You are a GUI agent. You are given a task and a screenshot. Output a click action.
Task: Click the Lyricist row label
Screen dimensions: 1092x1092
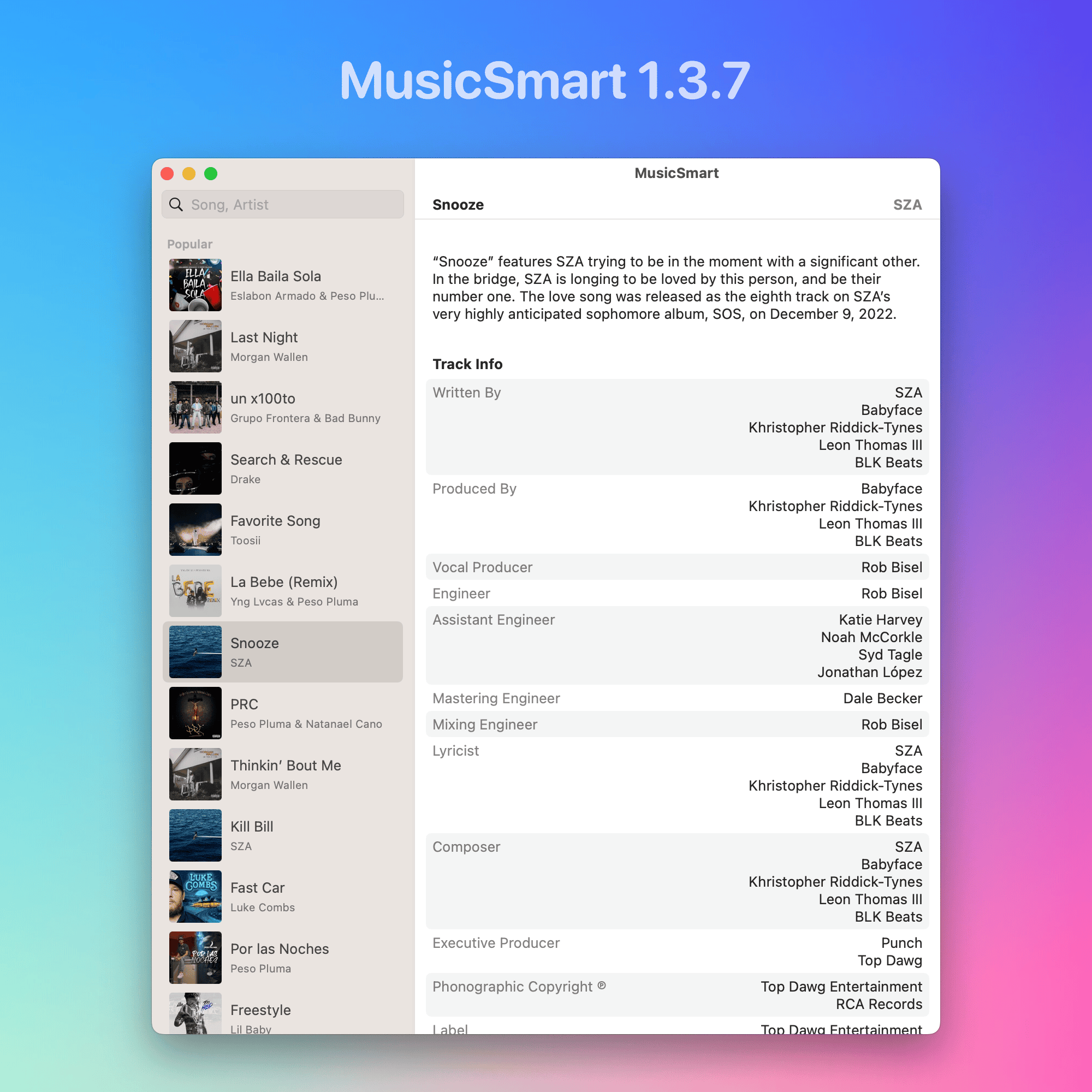tap(455, 751)
